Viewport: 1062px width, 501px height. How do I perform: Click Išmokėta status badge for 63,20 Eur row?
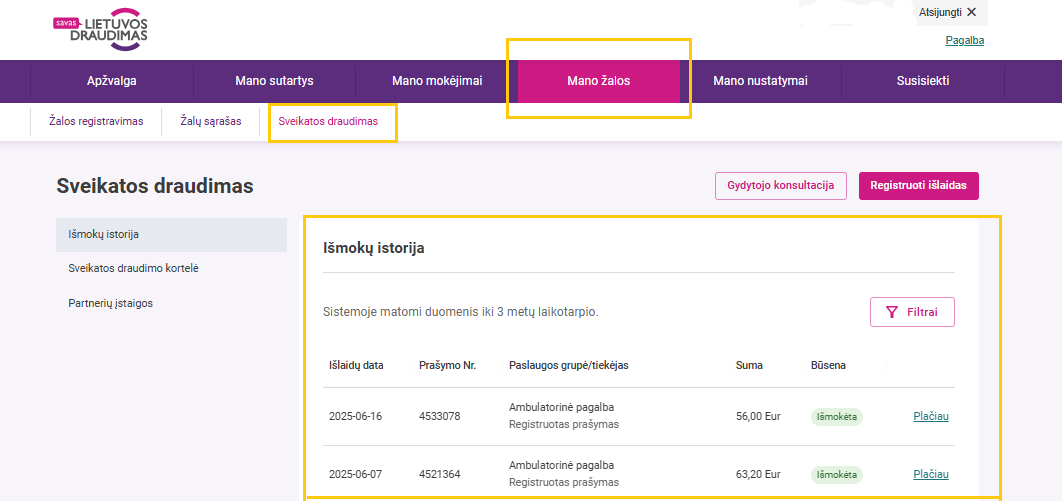tap(837, 475)
